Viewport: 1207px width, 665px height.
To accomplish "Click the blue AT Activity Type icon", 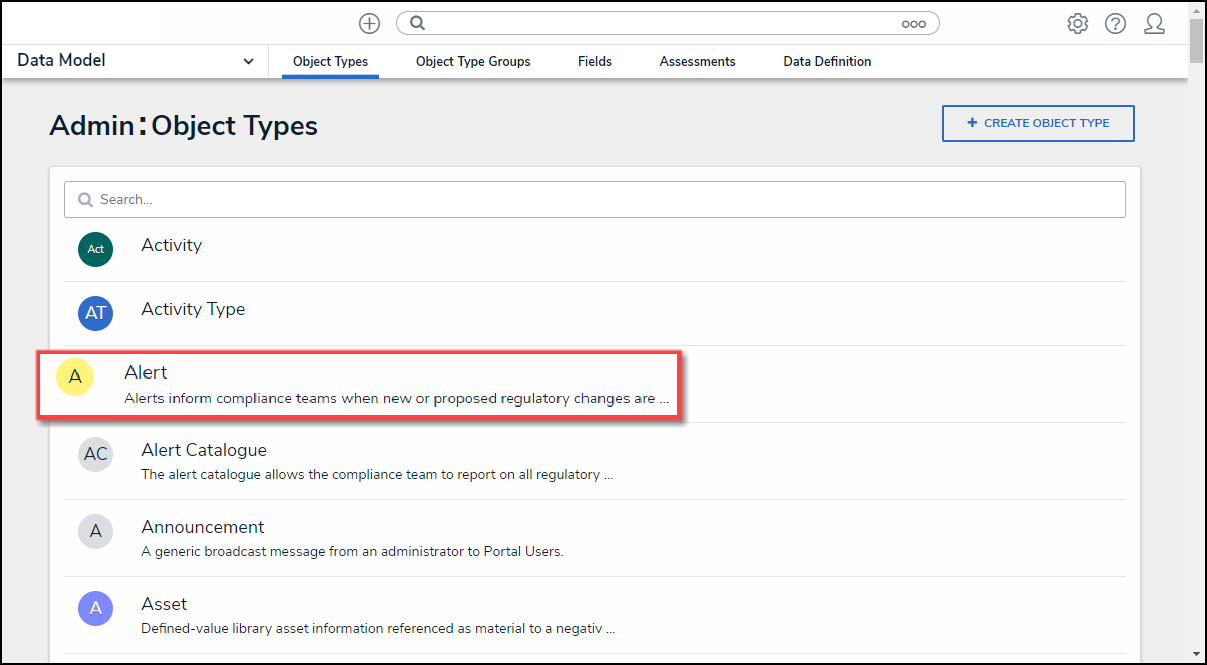I will tap(95, 313).
